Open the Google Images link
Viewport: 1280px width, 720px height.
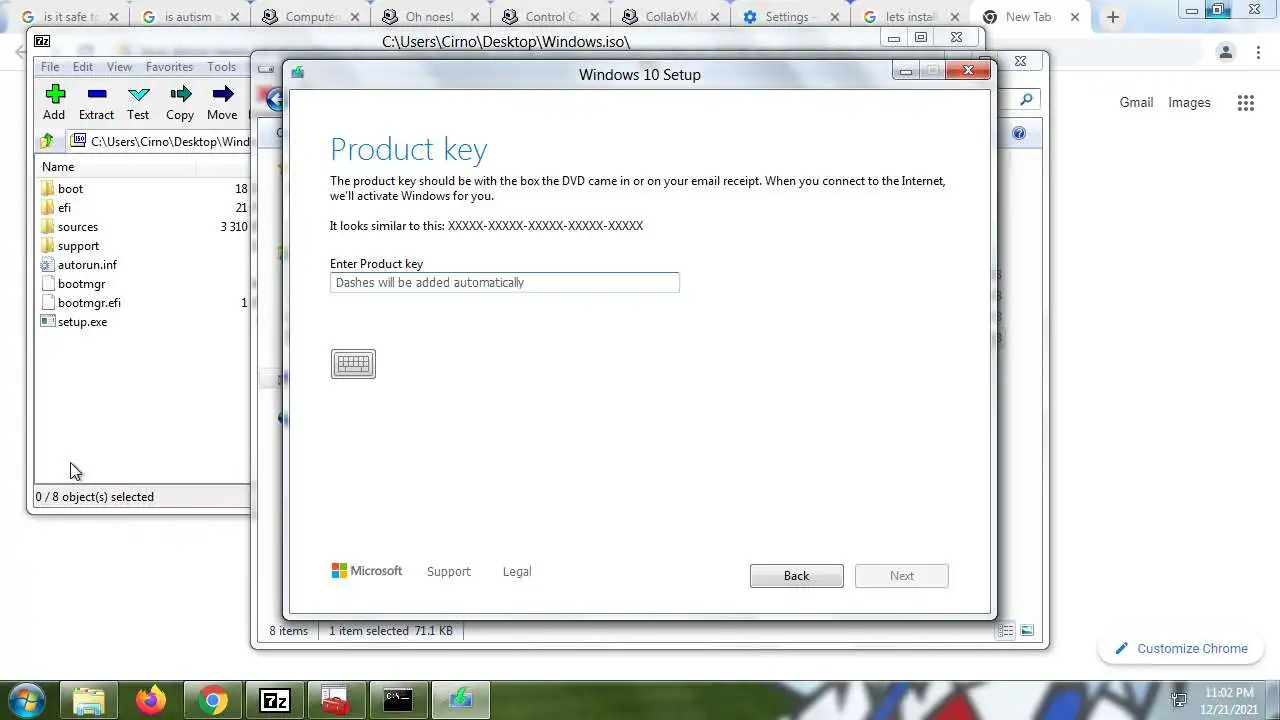1189,102
